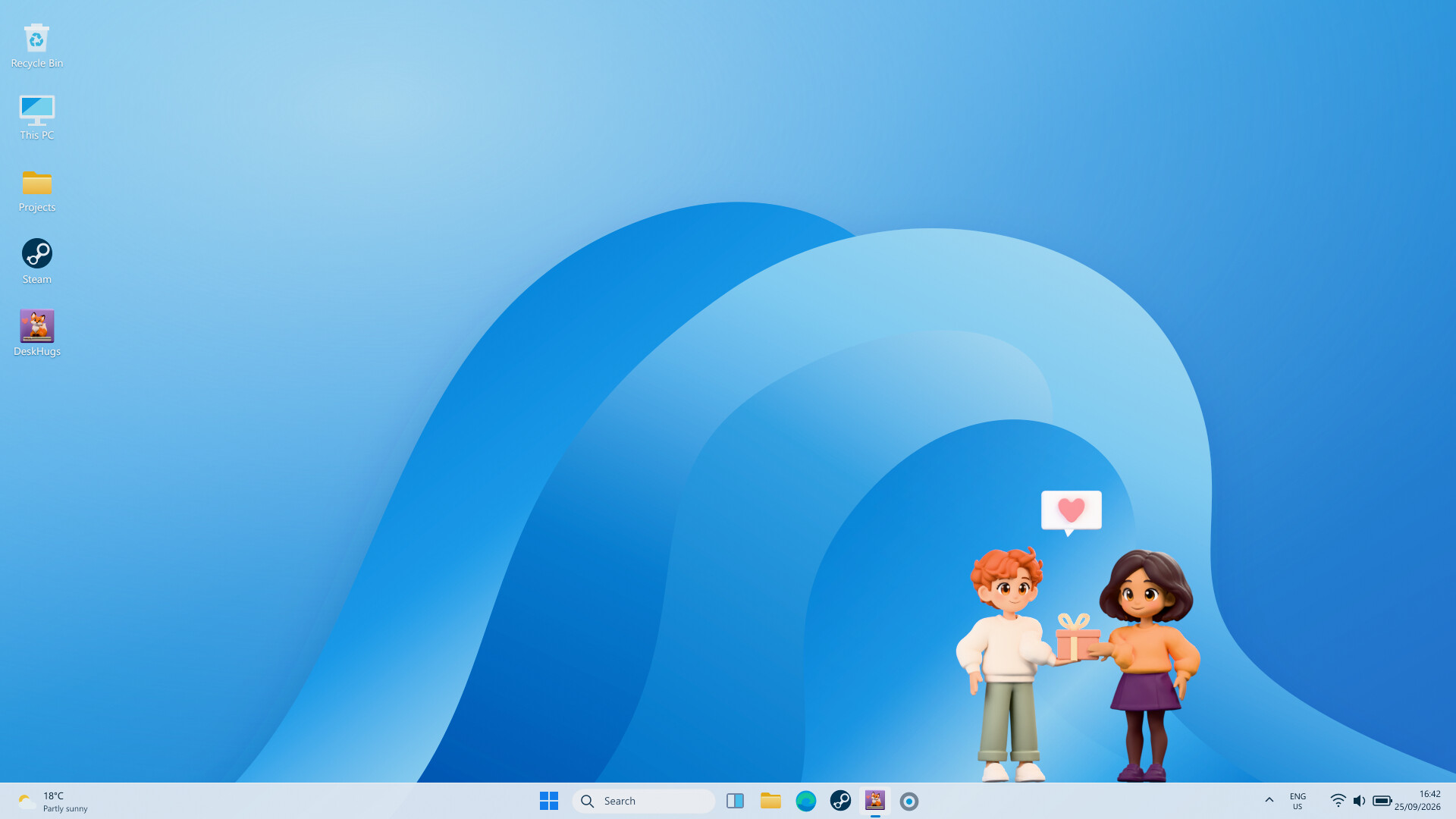Open Task View from the taskbar
The image size is (1456, 819).
pos(735,801)
